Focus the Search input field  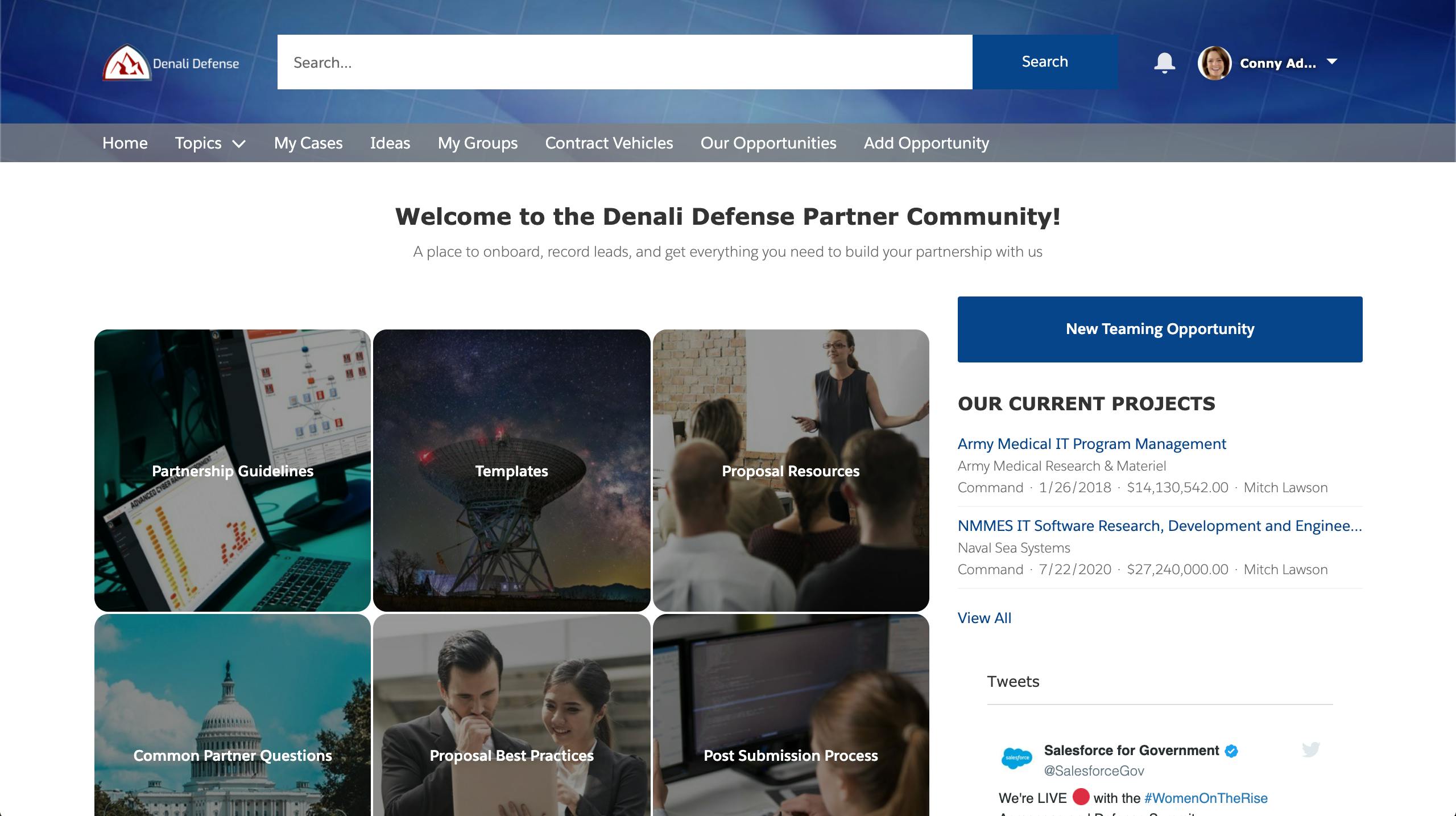click(624, 62)
